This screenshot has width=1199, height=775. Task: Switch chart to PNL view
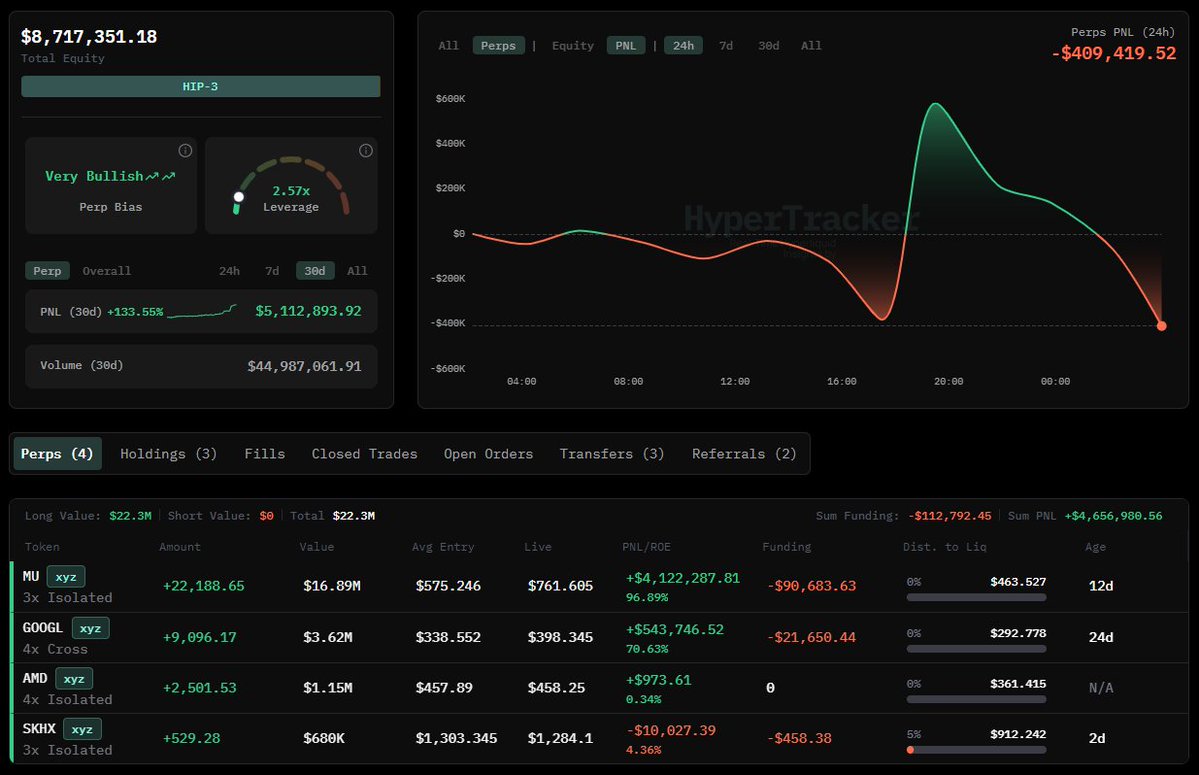click(625, 46)
